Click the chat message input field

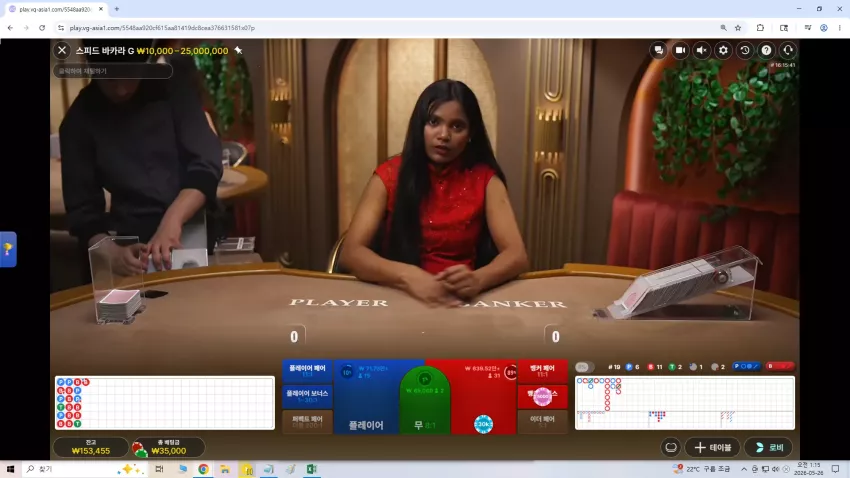coord(113,71)
